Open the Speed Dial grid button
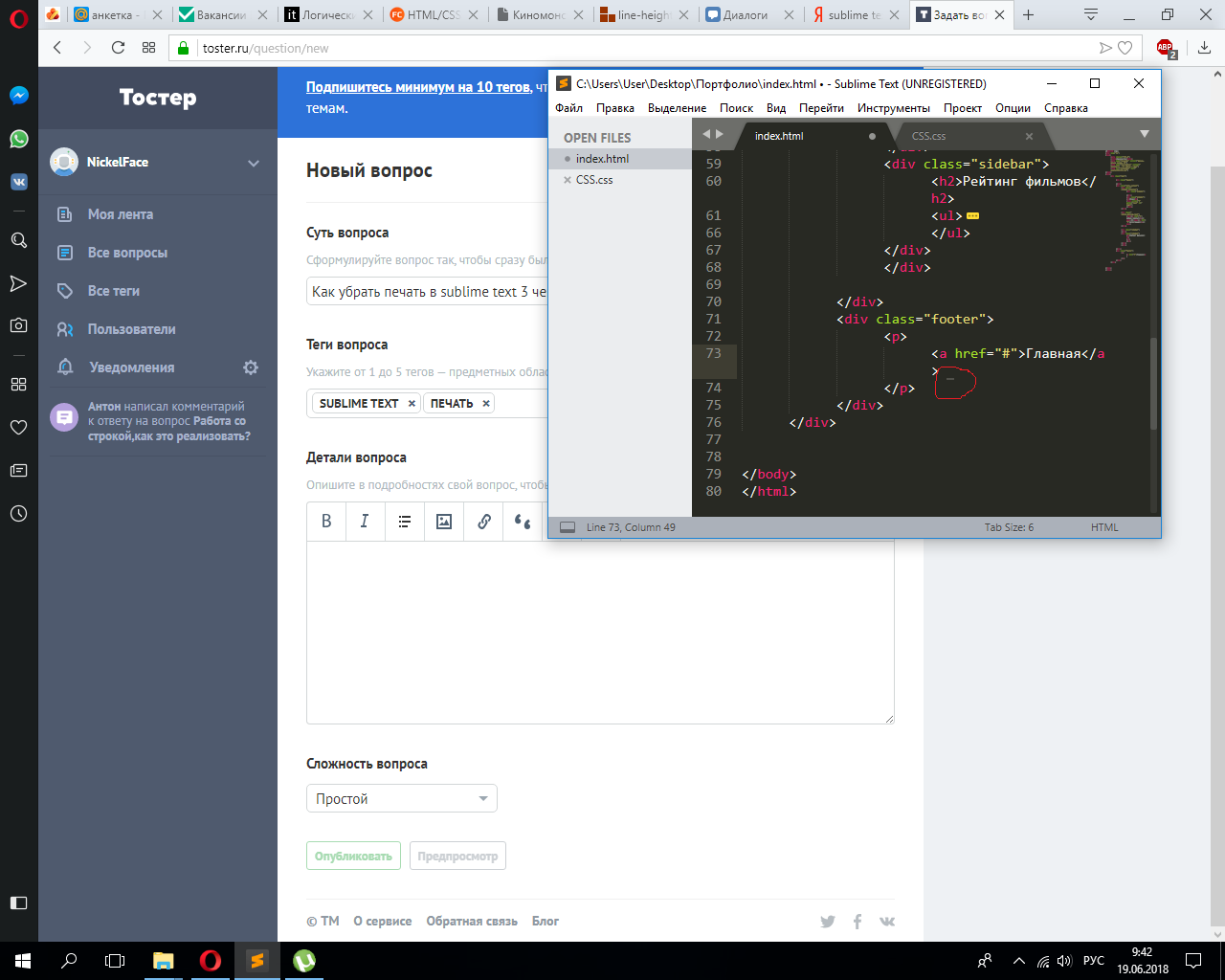Viewport: 1225px width, 980px height. click(148, 48)
